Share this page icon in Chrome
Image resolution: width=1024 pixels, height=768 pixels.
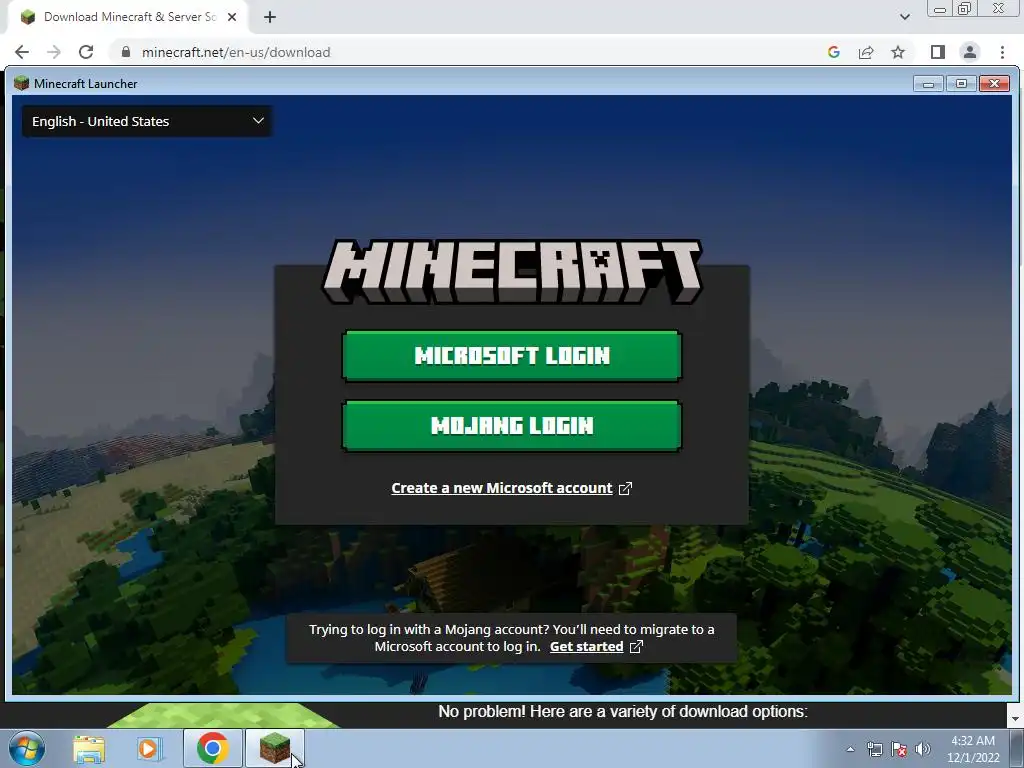[866, 52]
